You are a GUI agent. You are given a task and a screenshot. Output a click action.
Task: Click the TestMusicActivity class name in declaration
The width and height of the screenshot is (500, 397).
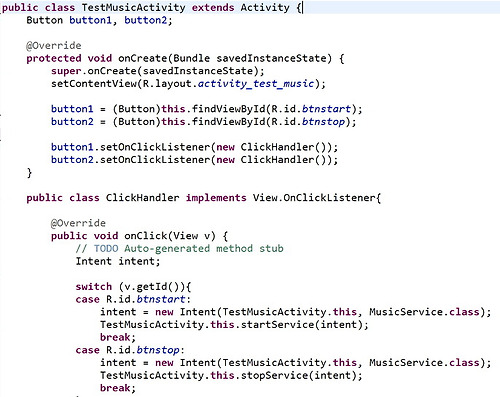[133, 7]
